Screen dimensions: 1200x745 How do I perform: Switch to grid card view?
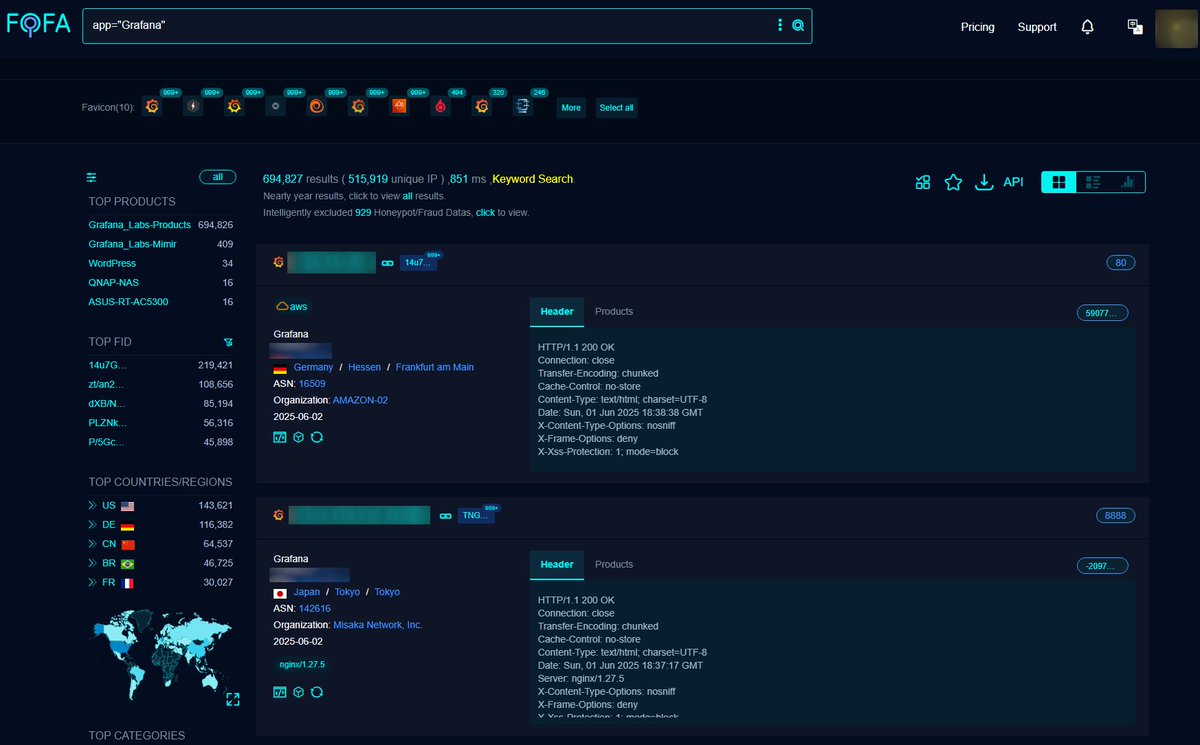click(1059, 182)
